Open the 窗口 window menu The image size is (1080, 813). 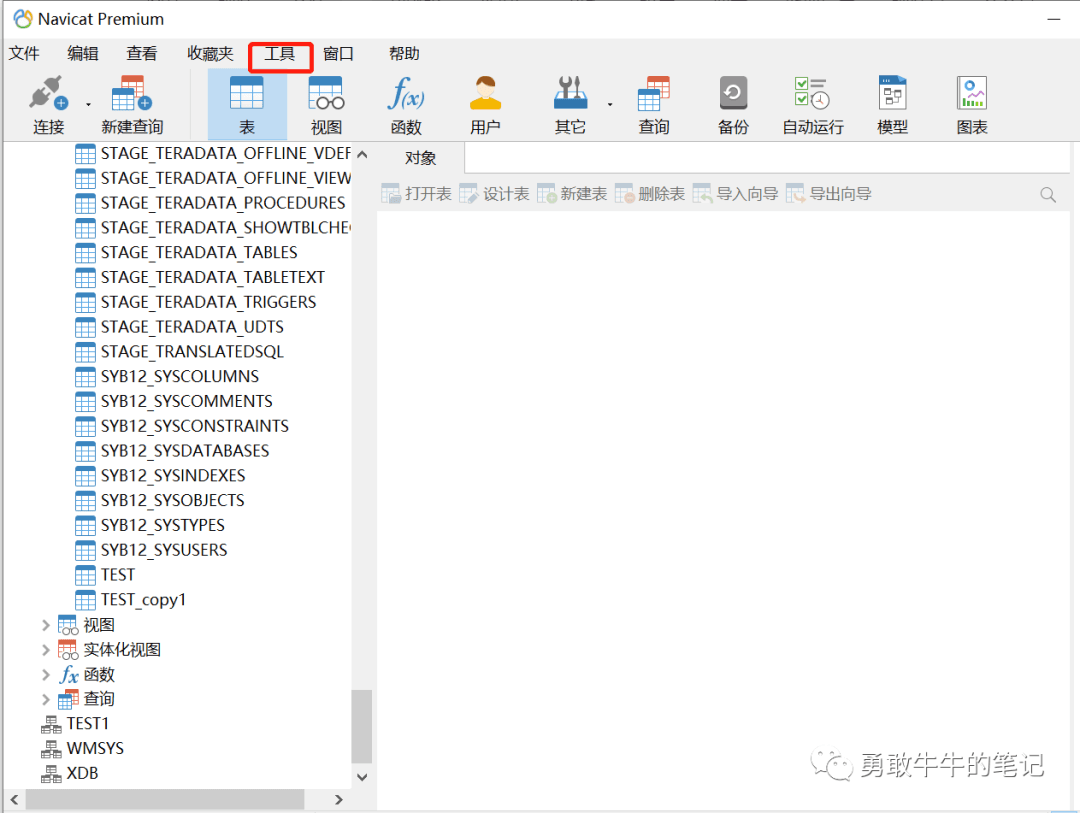pos(338,54)
